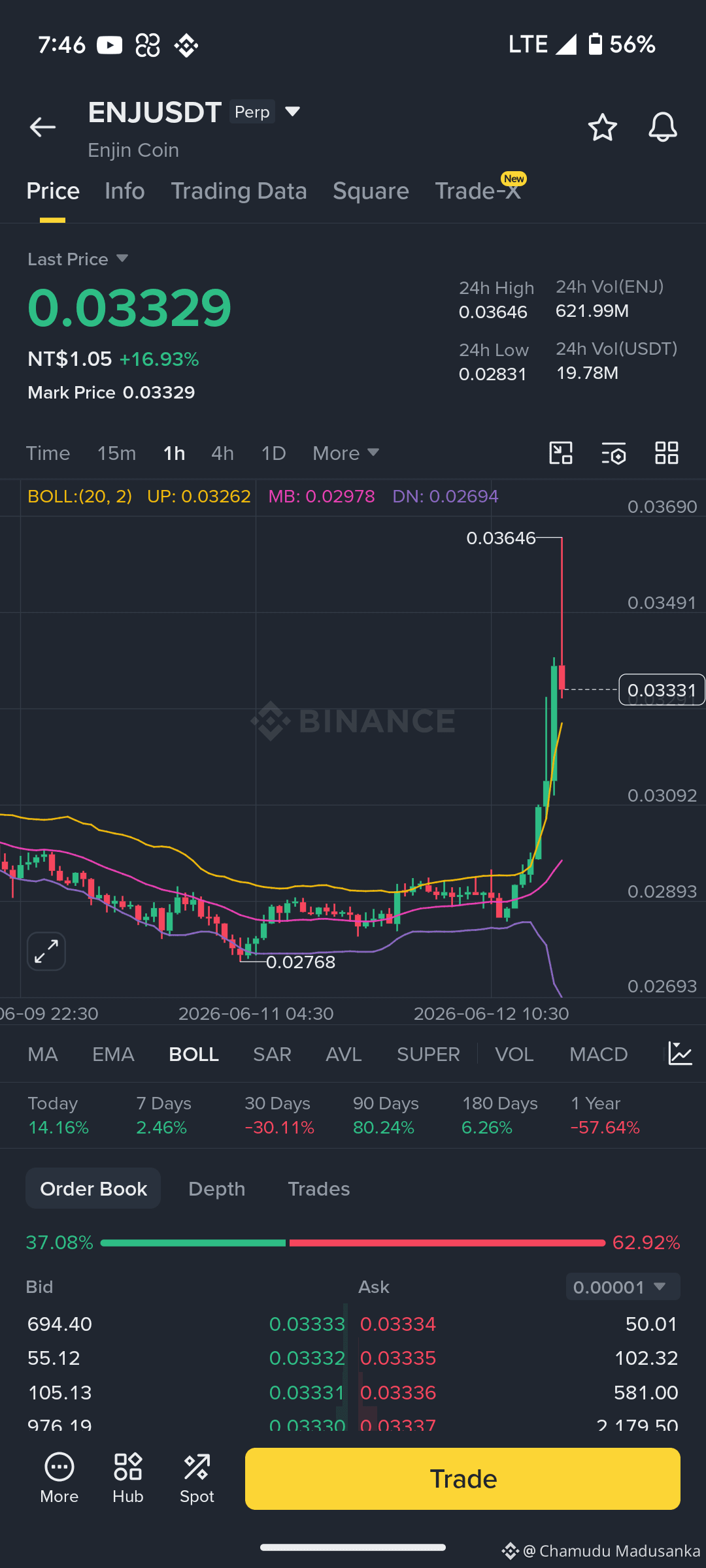Select 4h chart interval
706x1568 pixels.
222,453
